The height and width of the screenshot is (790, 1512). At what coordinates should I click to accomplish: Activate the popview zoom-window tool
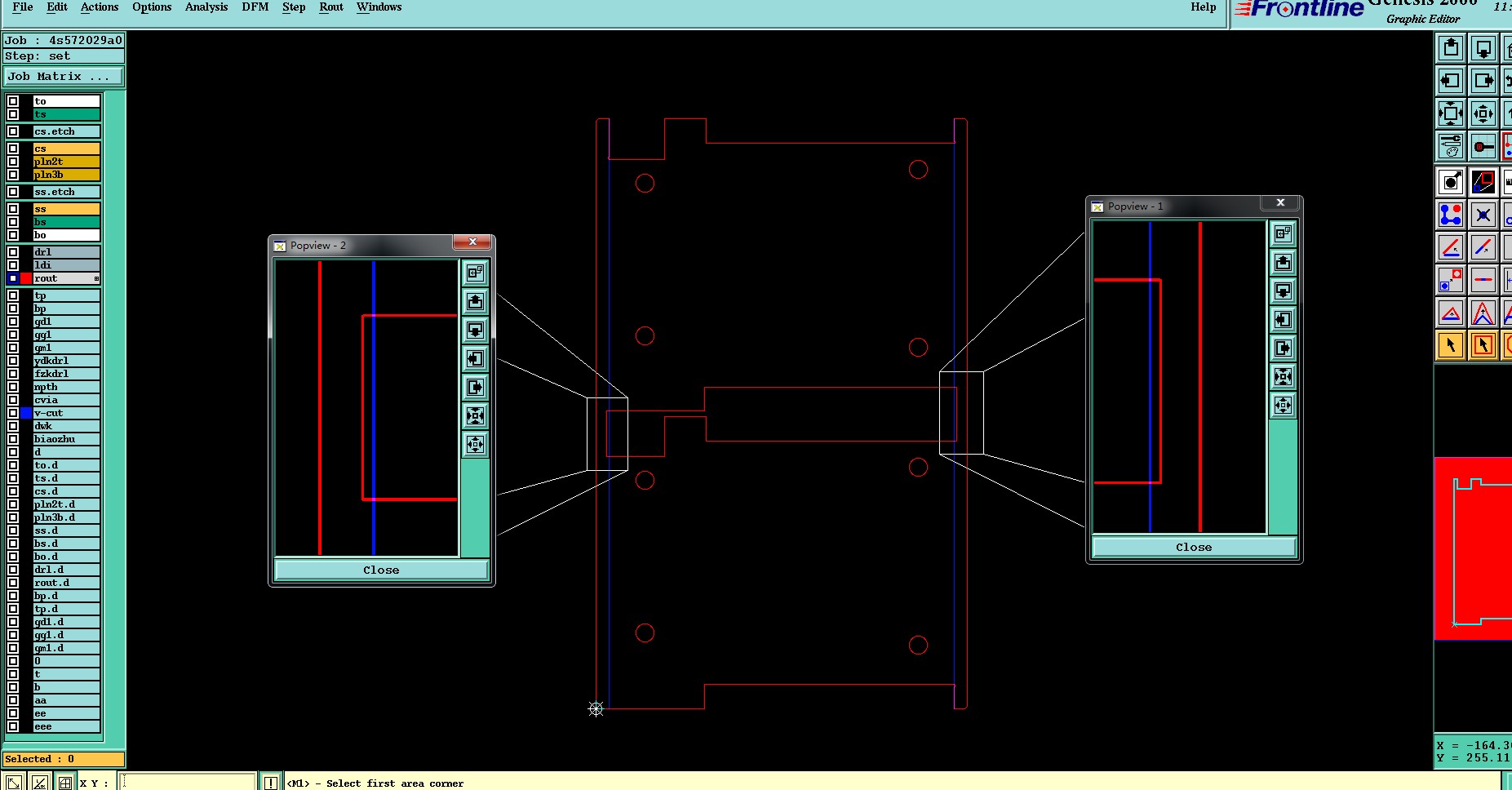click(1483, 181)
